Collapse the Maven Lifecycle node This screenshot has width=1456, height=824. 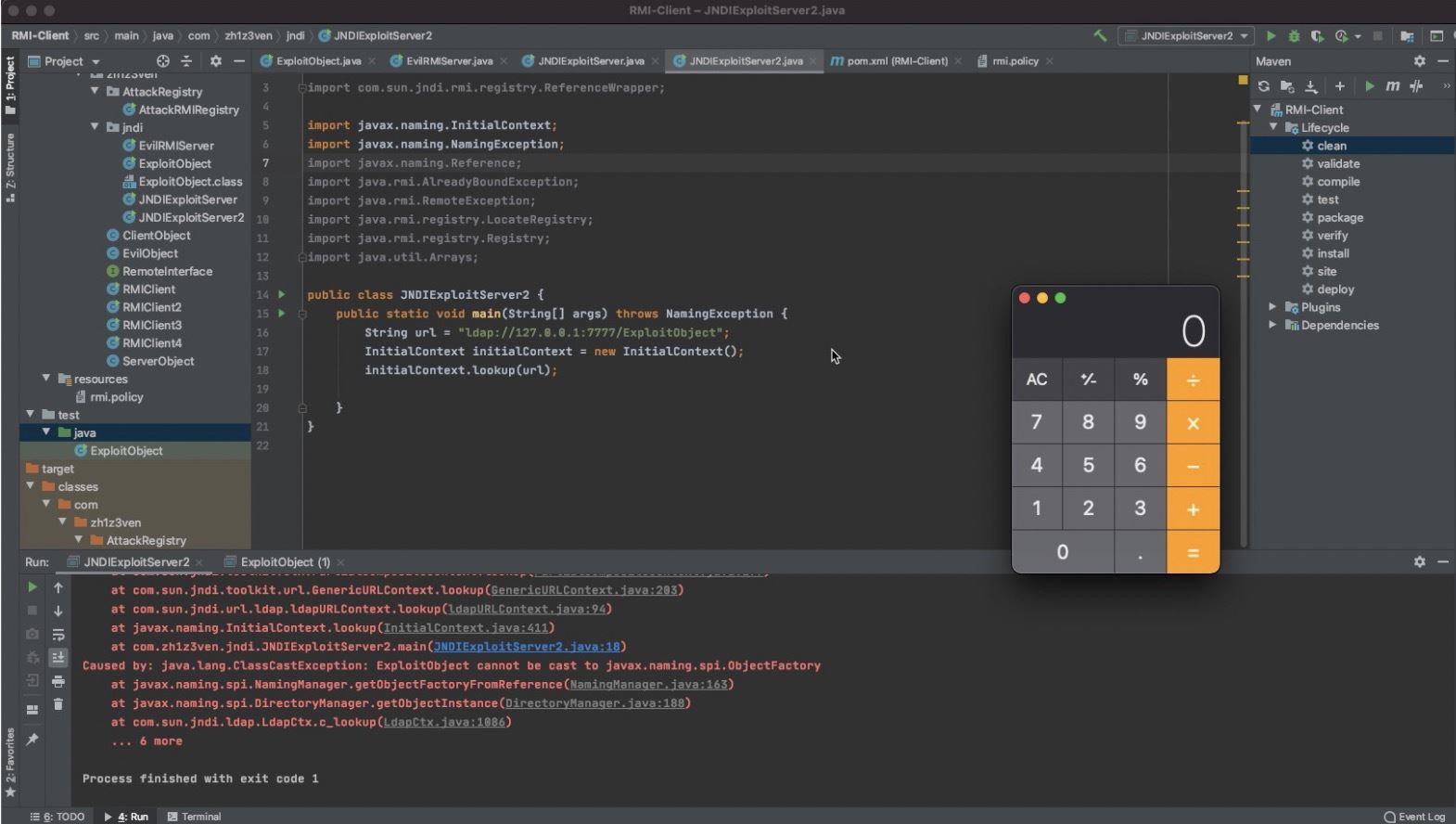pyautogui.click(x=1273, y=127)
